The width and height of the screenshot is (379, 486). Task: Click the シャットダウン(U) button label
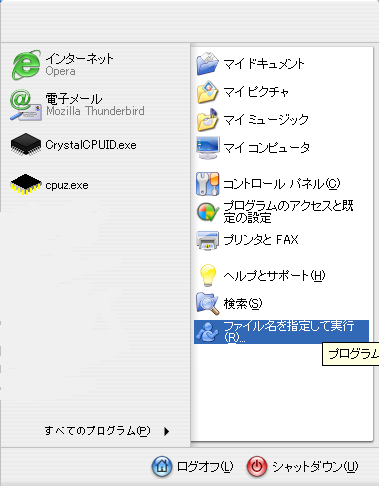[315, 466]
